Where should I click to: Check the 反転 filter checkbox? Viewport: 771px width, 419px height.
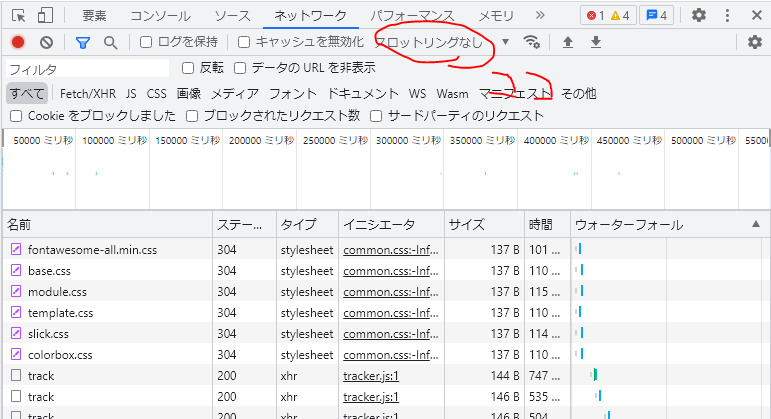[188, 68]
